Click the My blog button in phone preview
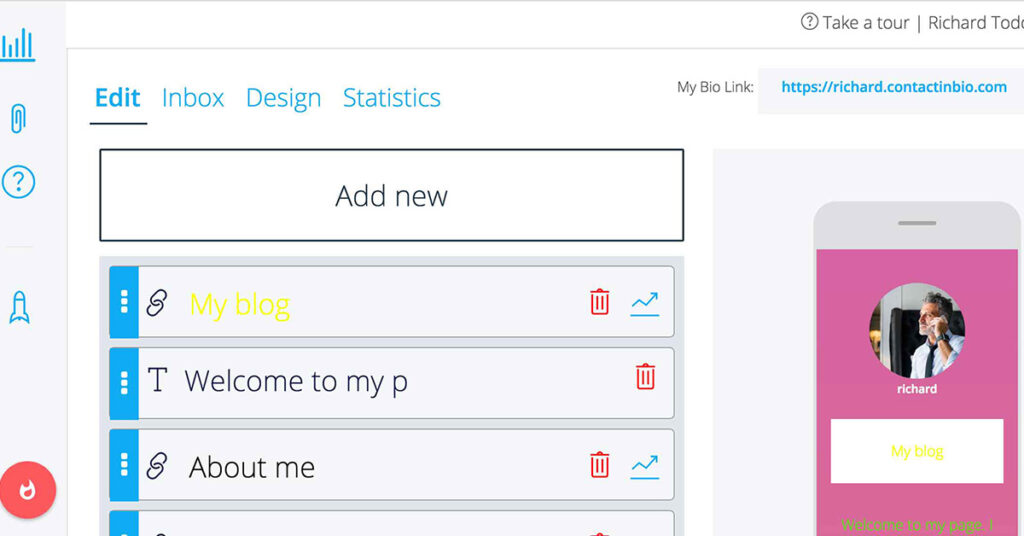This screenshot has height=536, width=1024. tap(916, 451)
